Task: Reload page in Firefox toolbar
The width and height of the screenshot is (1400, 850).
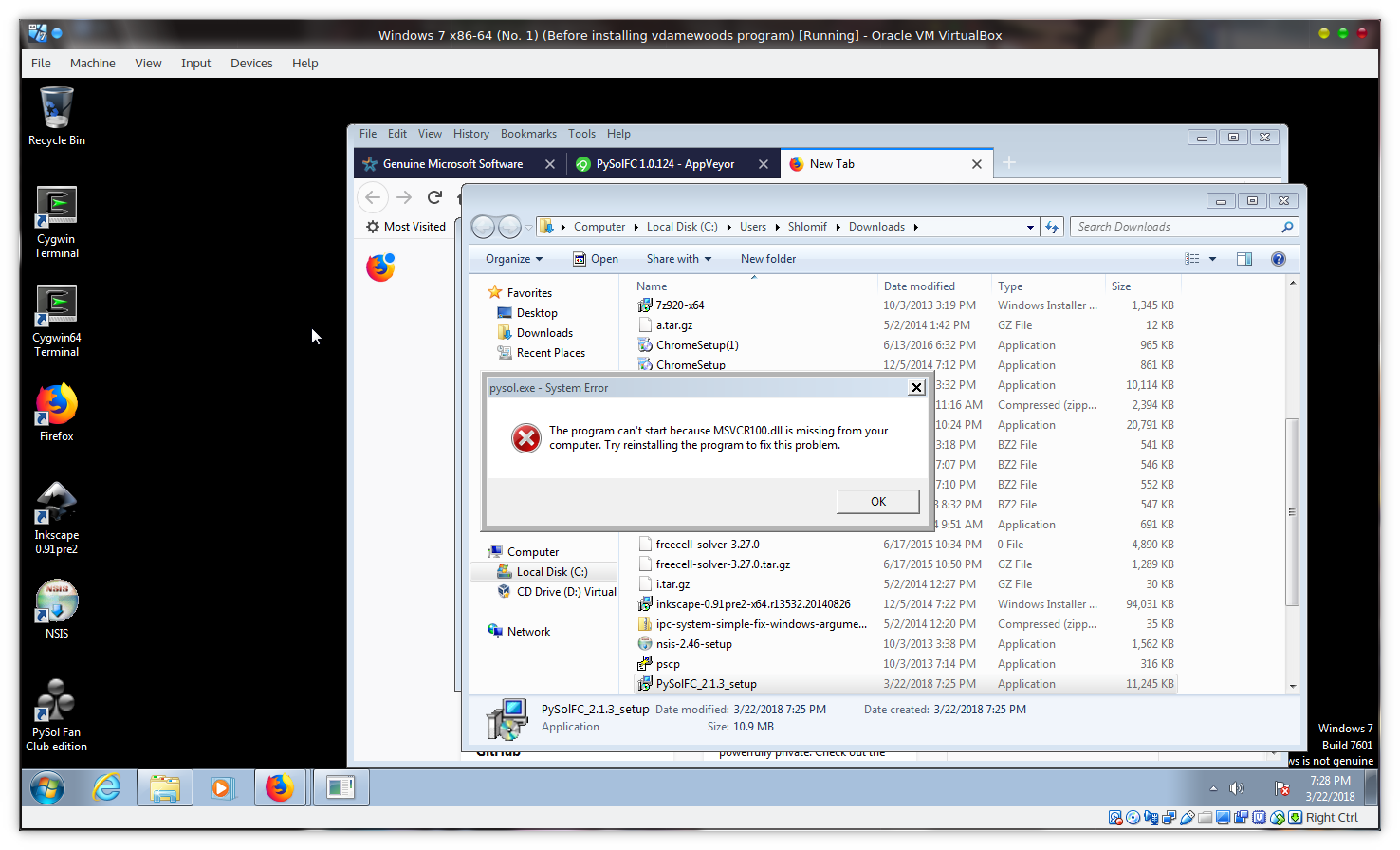Action: tap(434, 197)
